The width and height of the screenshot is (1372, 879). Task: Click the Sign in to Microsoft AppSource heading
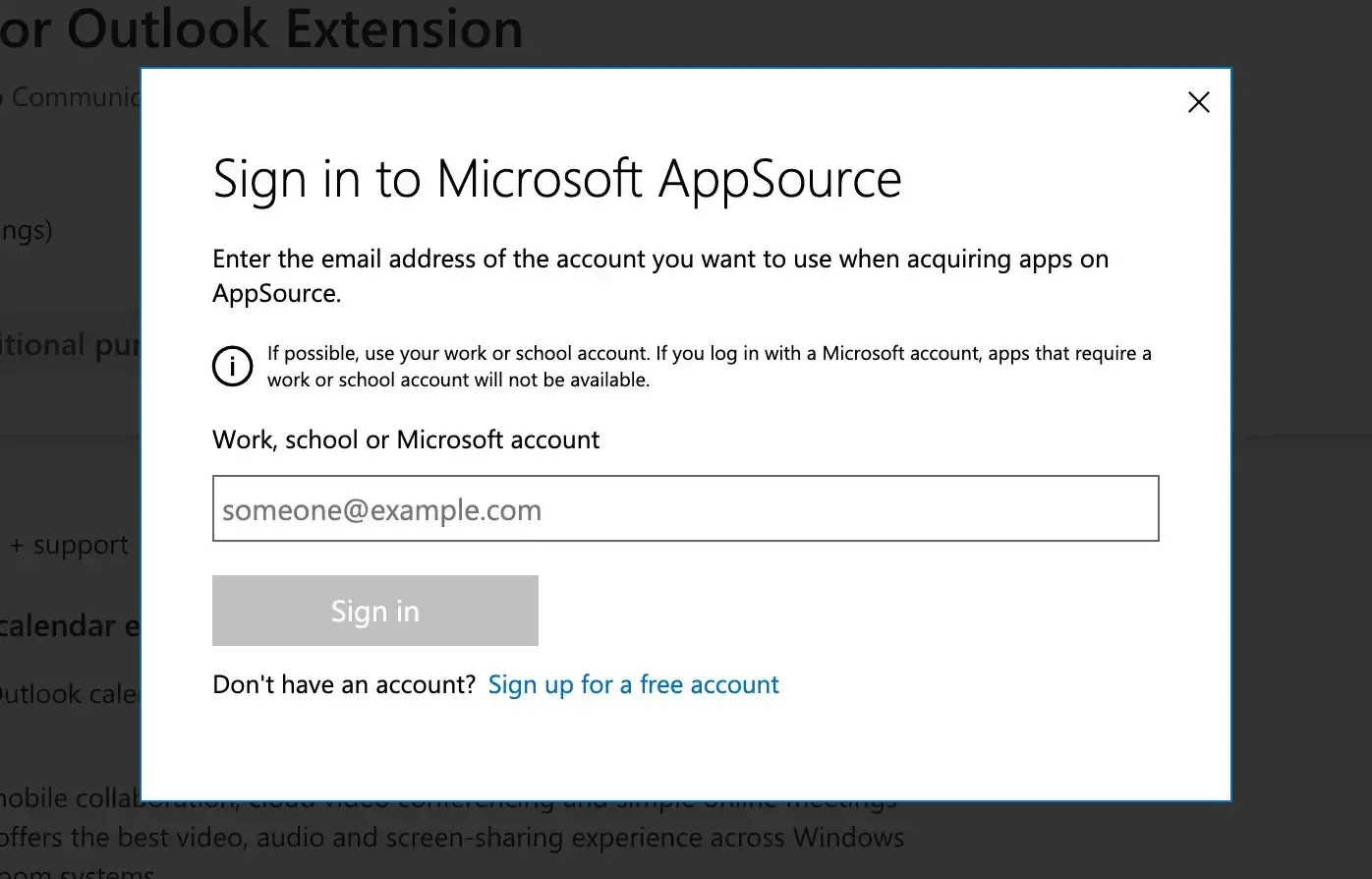point(556,179)
